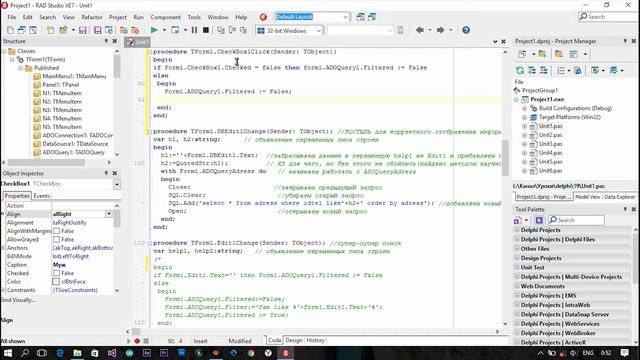Click the ENG language indicator in tray
The height and width of the screenshot is (360, 640).
point(588,353)
